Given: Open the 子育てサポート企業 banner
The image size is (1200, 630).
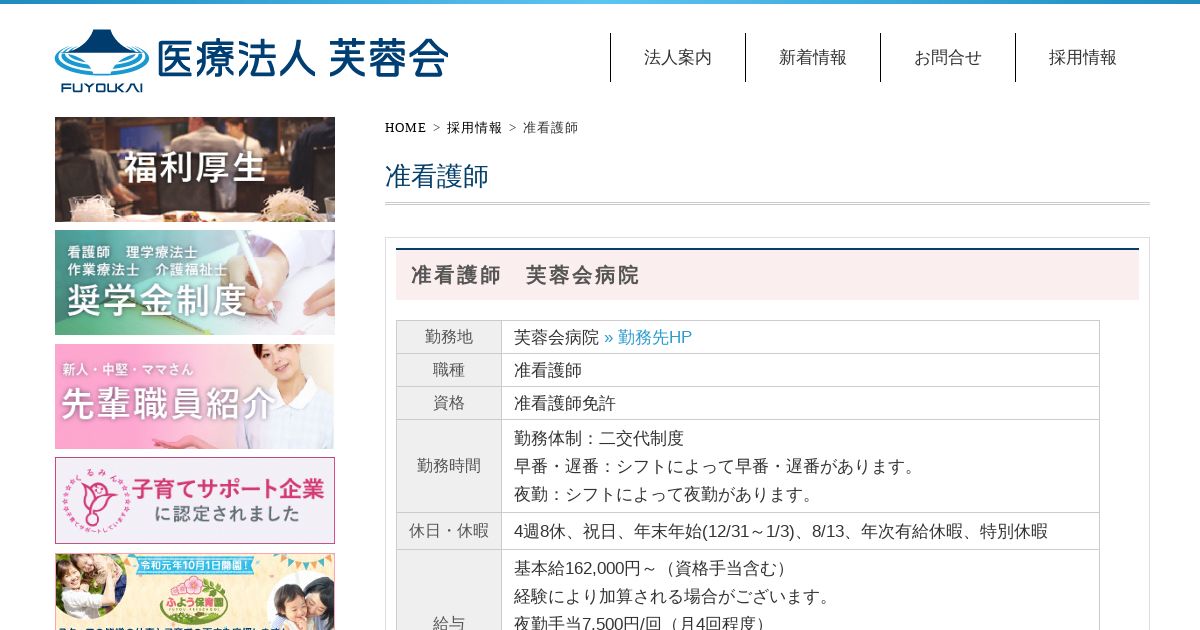Looking at the screenshot, I should (195, 501).
